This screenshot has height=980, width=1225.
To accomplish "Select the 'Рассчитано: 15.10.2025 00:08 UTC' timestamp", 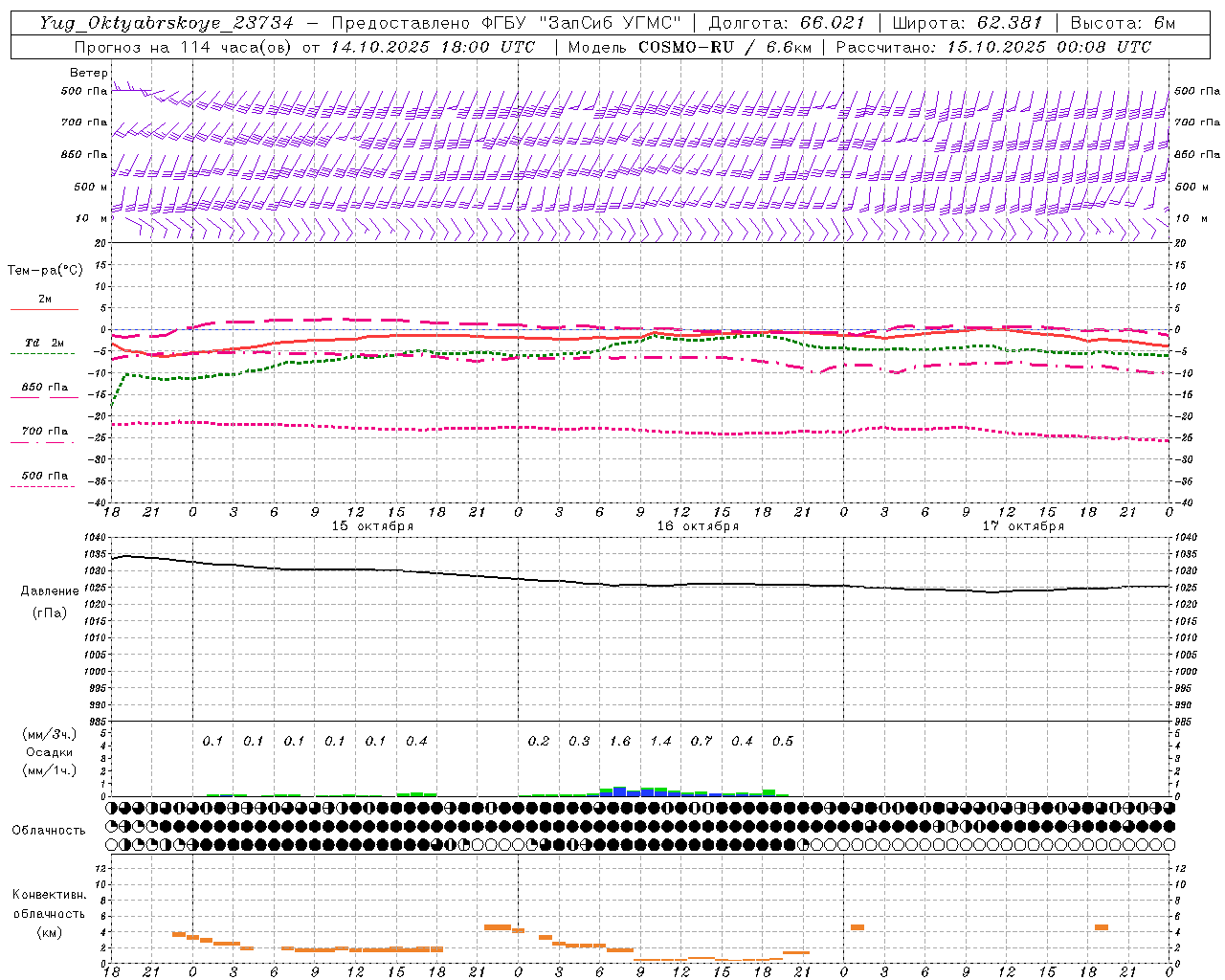I will (x=993, y=47).
